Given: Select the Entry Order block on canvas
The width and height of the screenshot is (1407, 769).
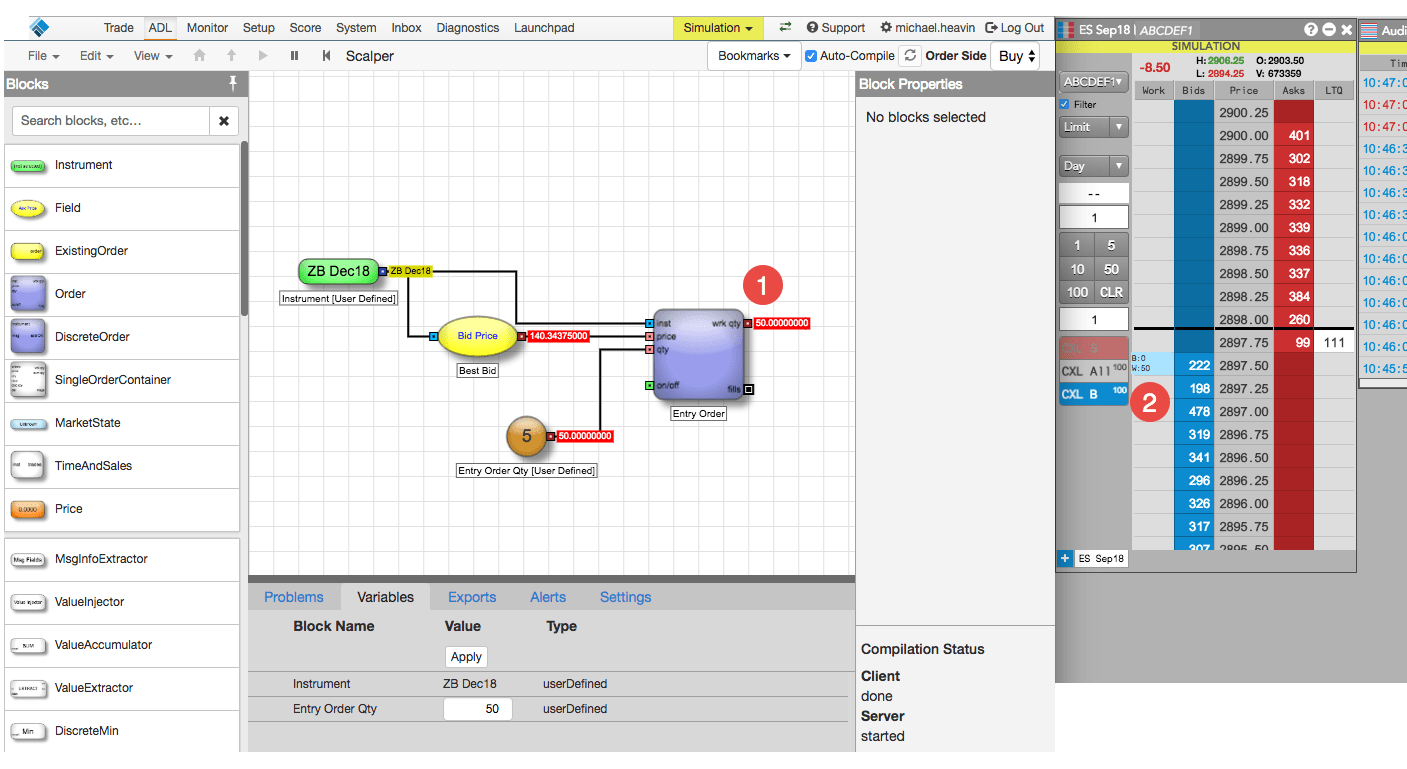Looking at the screenshot, I should (698, 355).
